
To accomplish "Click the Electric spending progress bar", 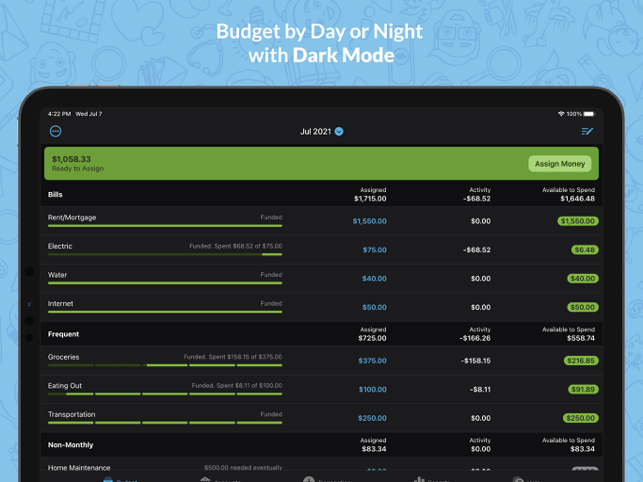I will click(x=165, y=254).
